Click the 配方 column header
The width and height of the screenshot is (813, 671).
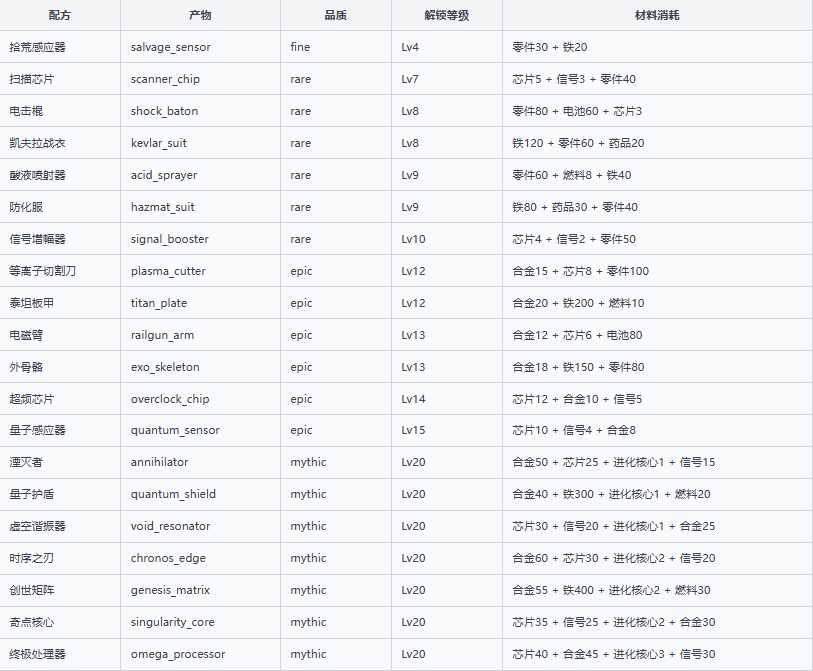point(60,15)
